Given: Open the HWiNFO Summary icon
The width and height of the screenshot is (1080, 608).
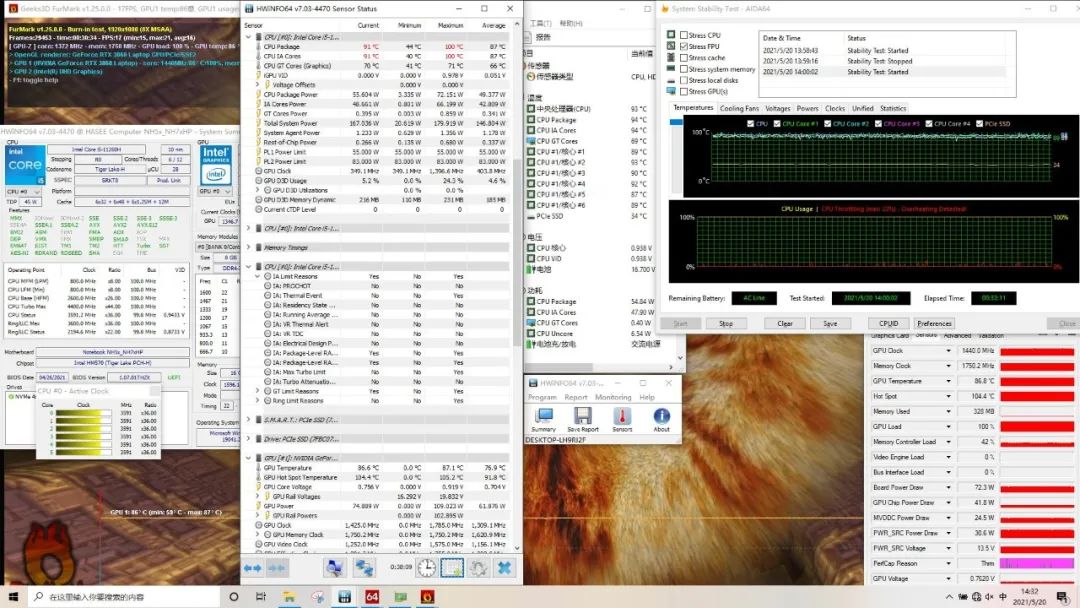Looking at the screenshot, I should 544,417.
